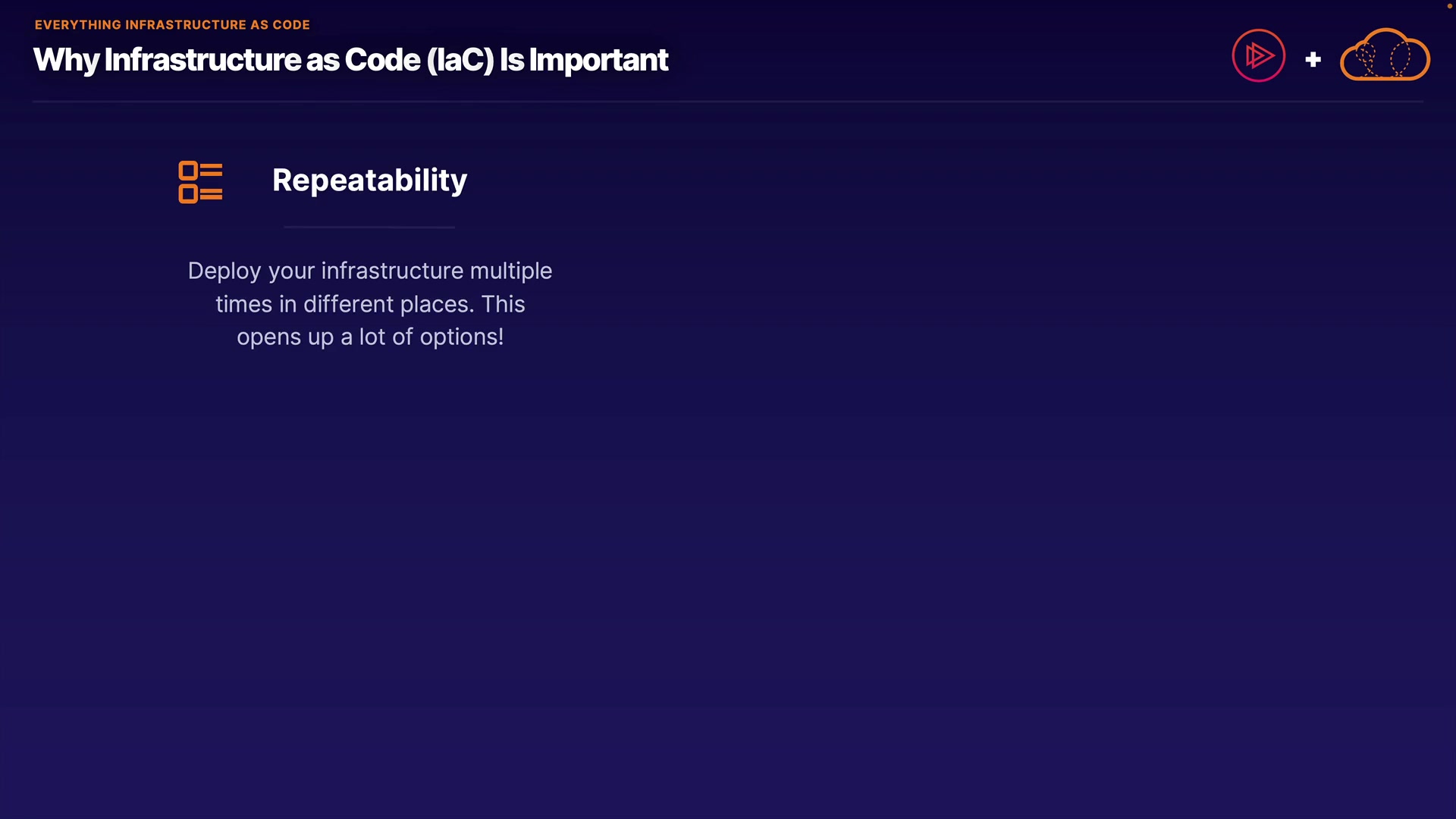The image size is (1456, 819).
Task: Click the Pluralsight play logo icon
Action: pos(1258,55)
